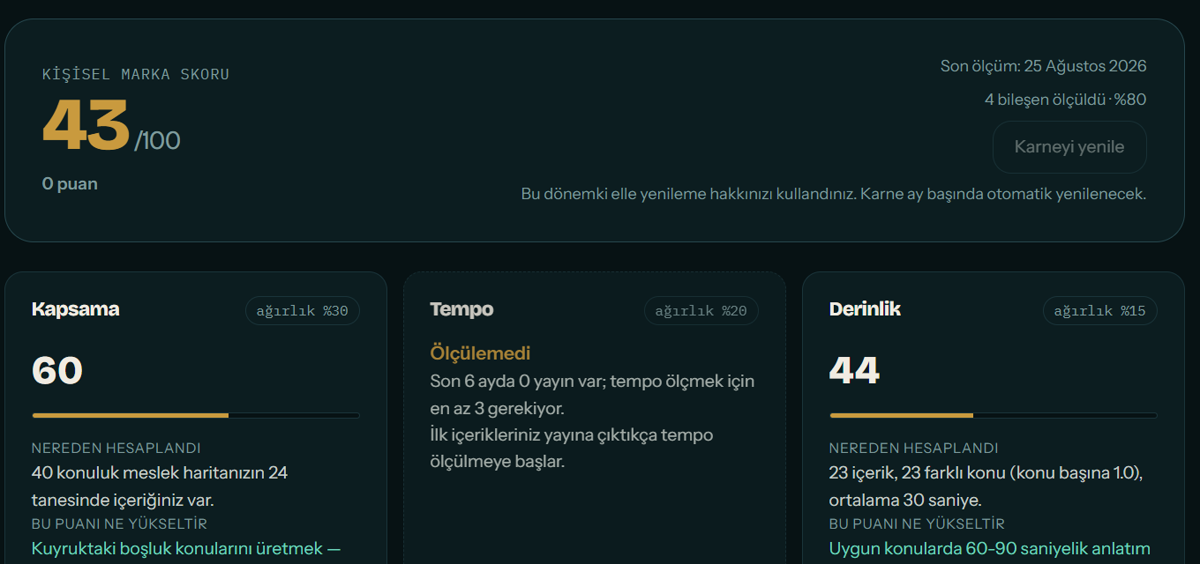
Task: Click the Derinlik score progress bar
Action: coord(993,415)
